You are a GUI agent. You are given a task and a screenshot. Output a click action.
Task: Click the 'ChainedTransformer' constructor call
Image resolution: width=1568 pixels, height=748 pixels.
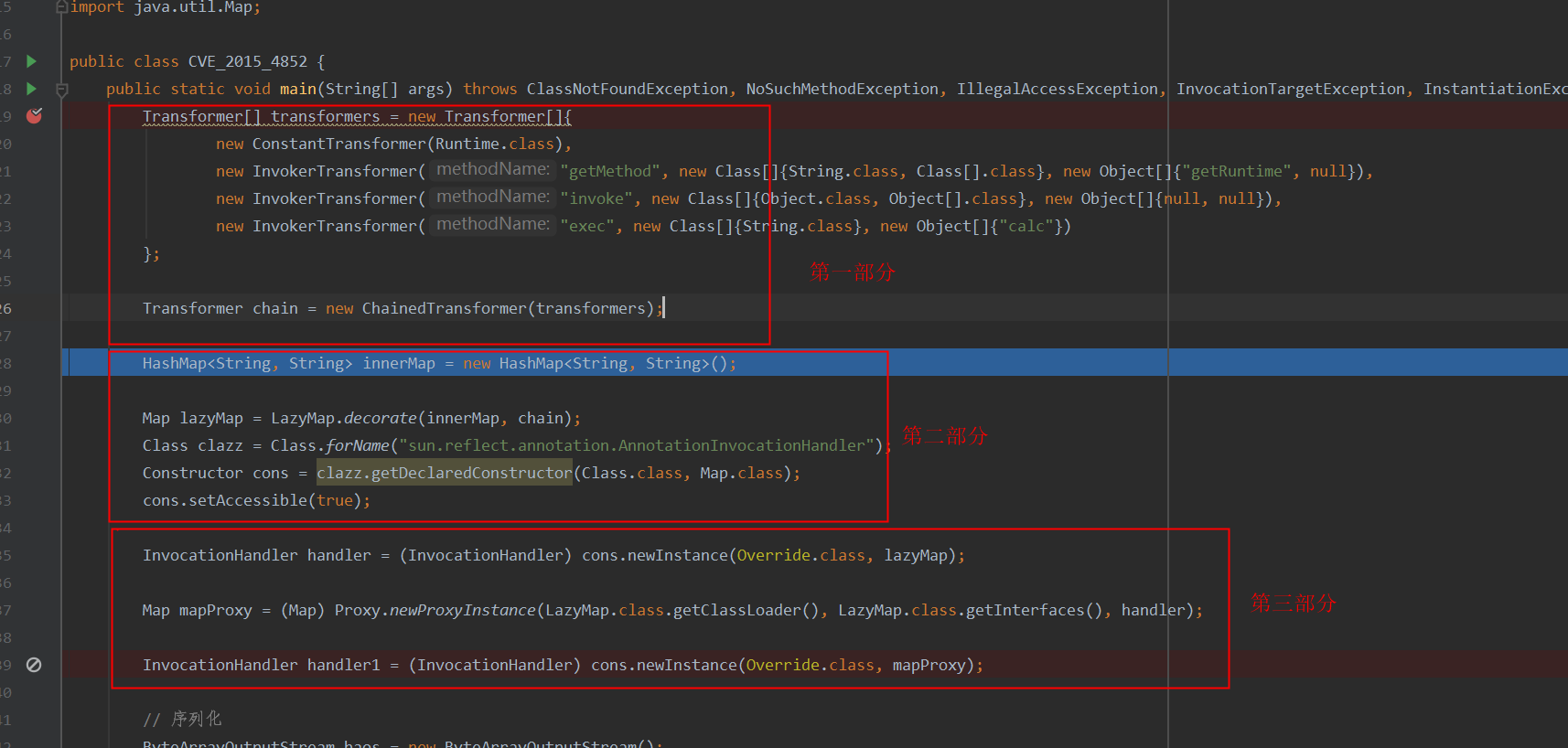coord(445,308)
